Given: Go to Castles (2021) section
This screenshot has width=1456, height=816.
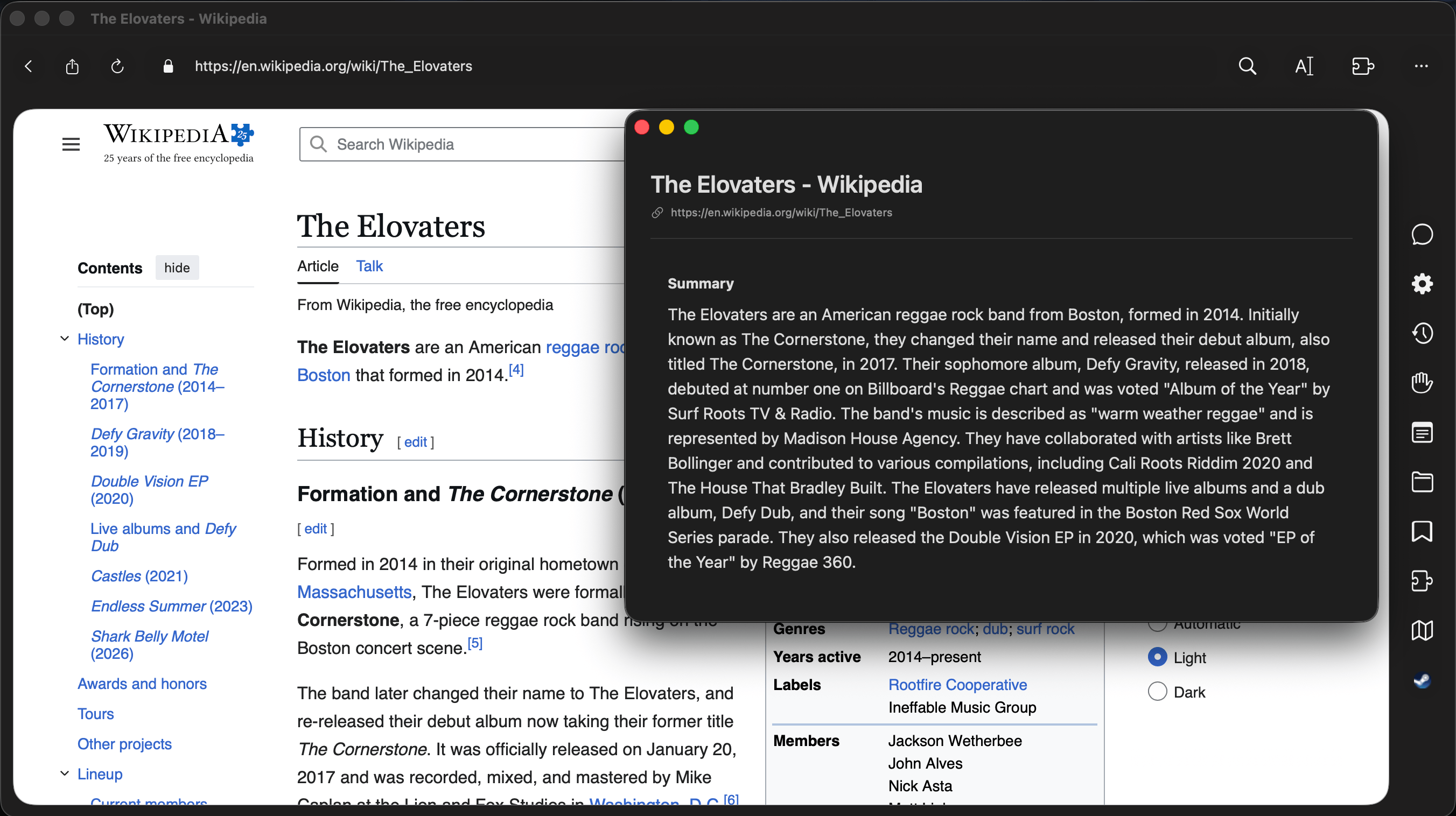Looking at the screenshot, I should (x=139, y=576).
